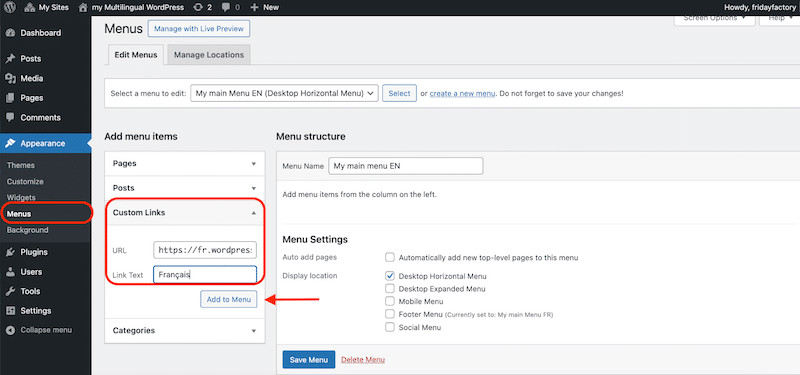Click the WordPress logo icon

point(10,7)
